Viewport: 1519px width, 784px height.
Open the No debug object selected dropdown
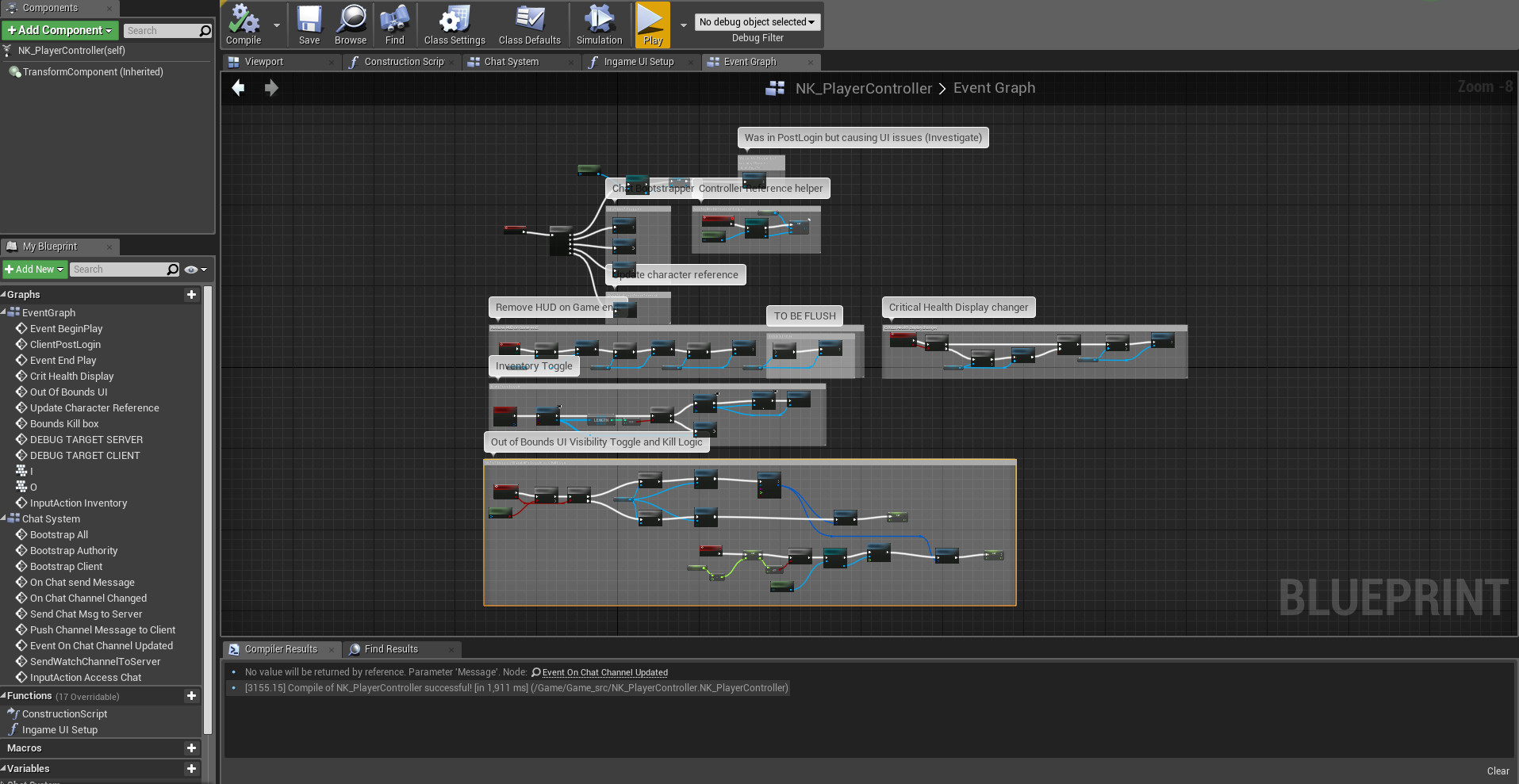(x=757, y=21)
